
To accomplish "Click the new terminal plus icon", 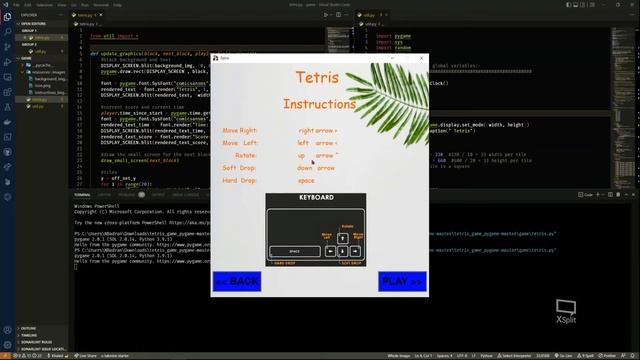I will point(598,195).
